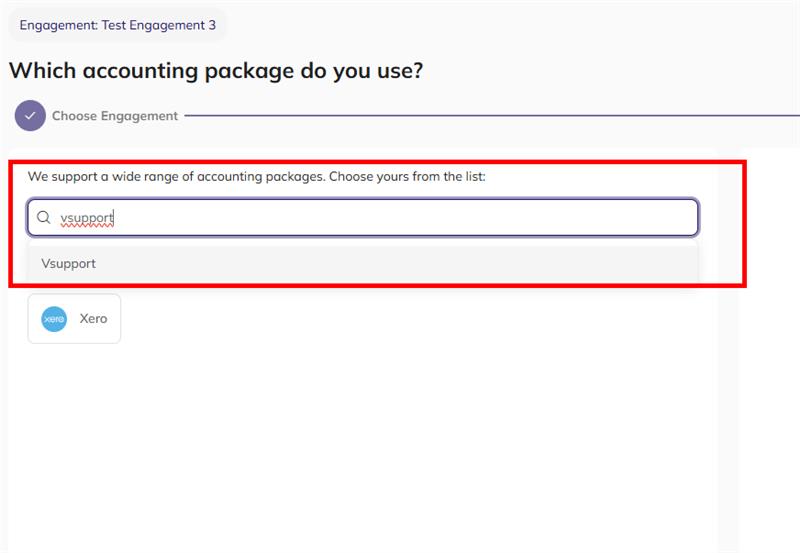Click the Xero text label
The image size is (800, 553).
point(93,319)
